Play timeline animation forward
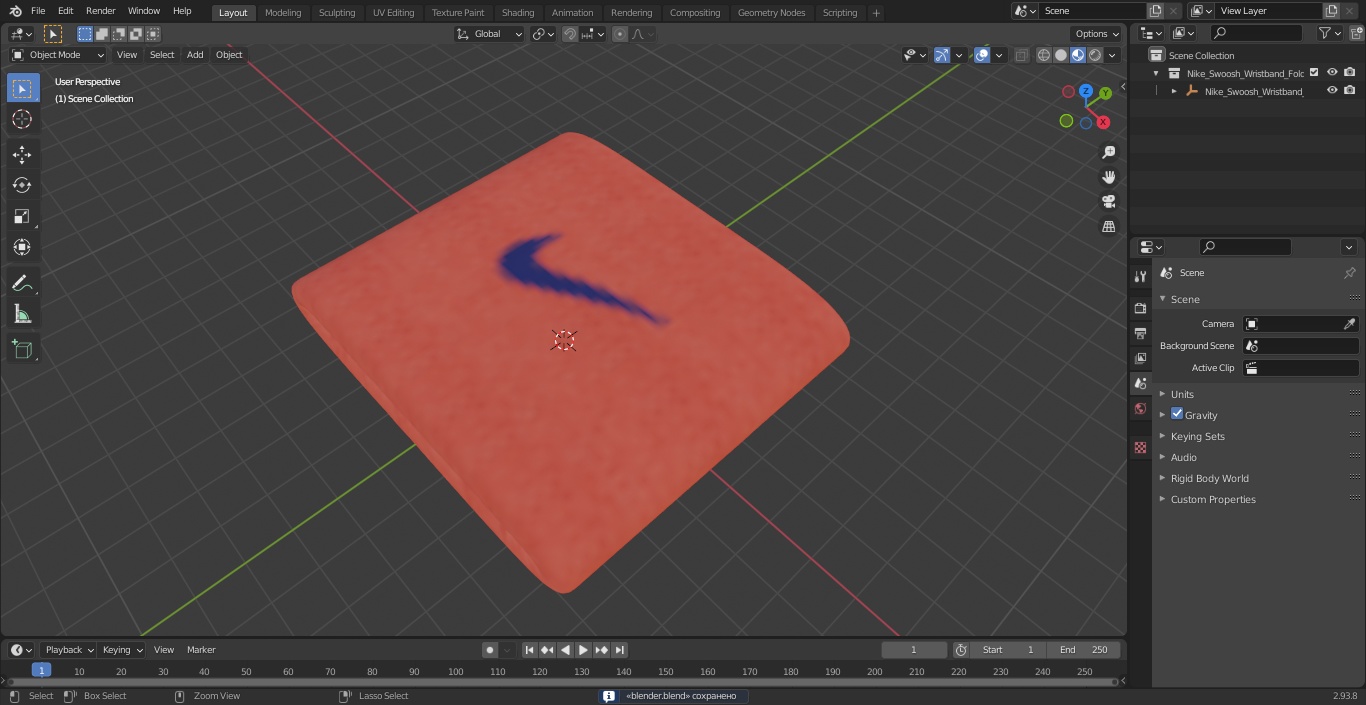 pyautogui.click(x=583, y=650)
